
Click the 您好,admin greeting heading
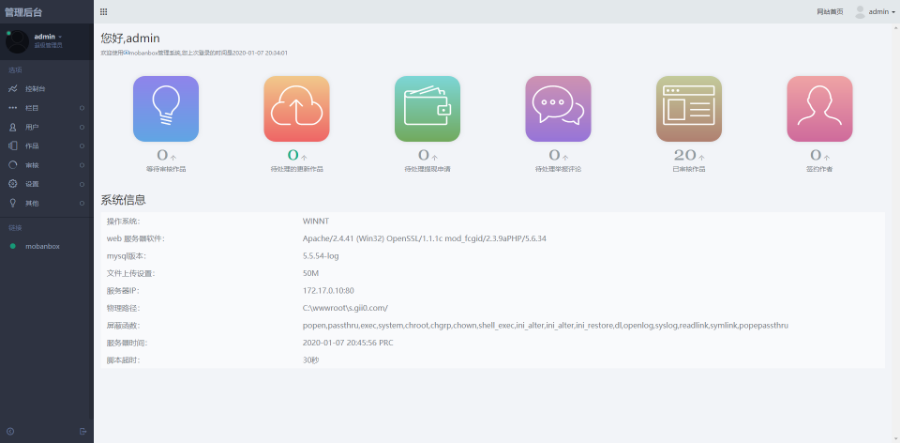pos(130,38)
